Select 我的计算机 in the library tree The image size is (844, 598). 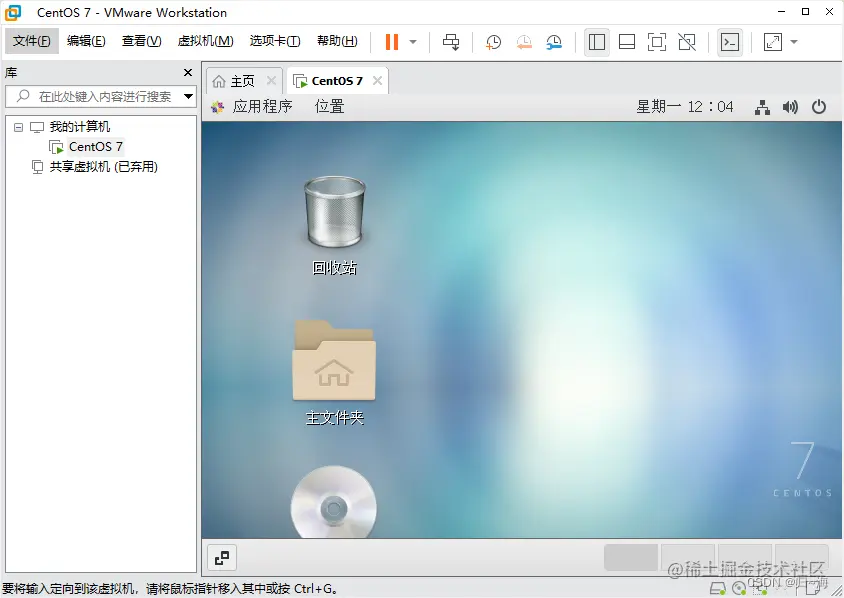pos(80,127)
